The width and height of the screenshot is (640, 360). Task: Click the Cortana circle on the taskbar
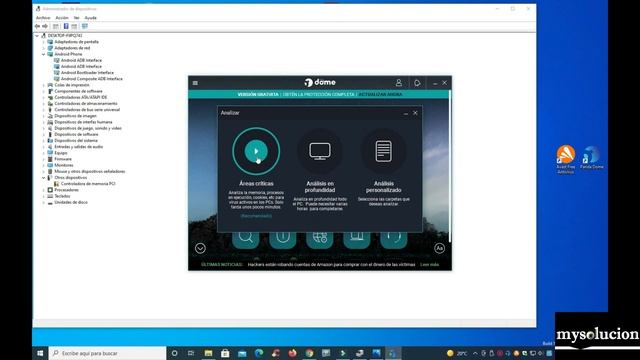tap(174, 353)
